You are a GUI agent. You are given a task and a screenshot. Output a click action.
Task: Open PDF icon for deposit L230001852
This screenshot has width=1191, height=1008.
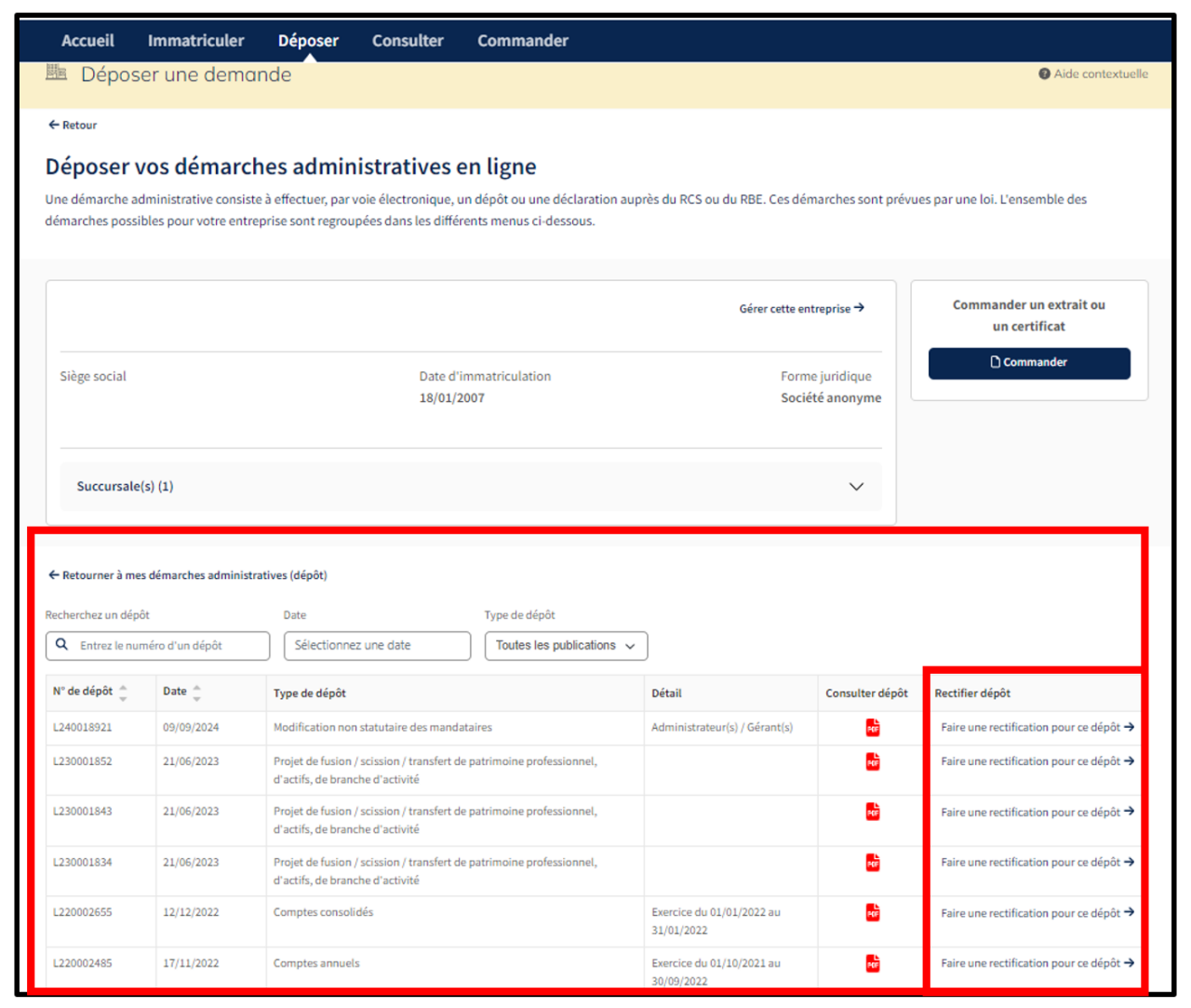click(872, 762)
